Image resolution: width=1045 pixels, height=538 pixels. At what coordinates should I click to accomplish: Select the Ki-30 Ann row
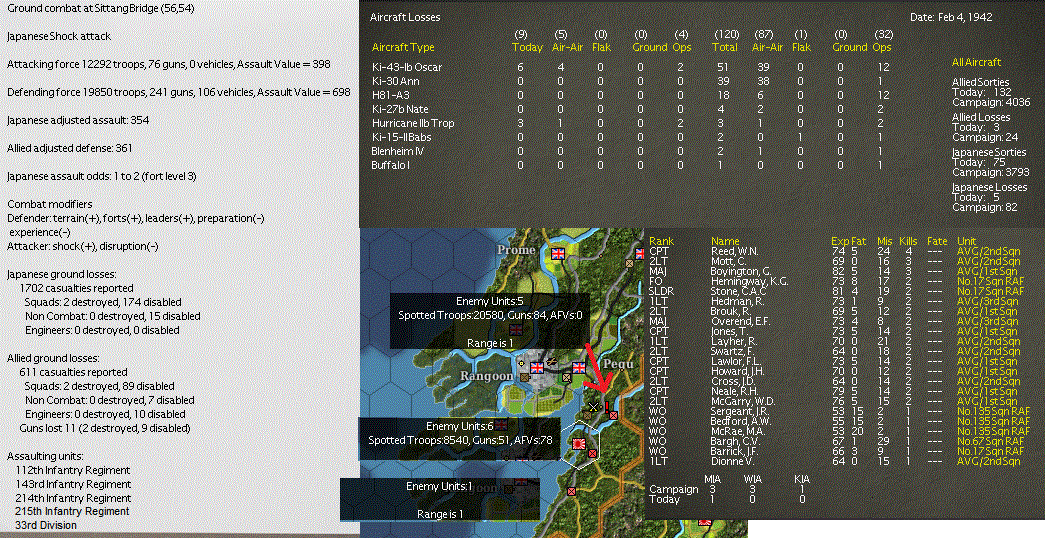click(633, 81)
